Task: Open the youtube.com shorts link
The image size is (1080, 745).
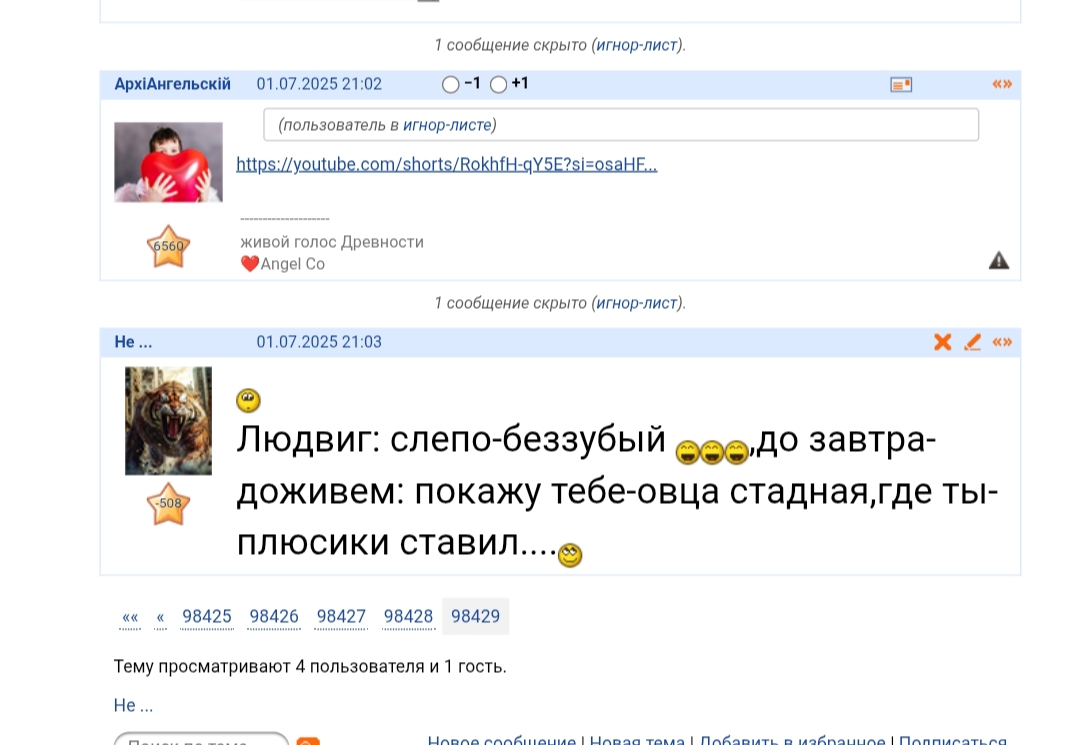Action: point(446,165)
